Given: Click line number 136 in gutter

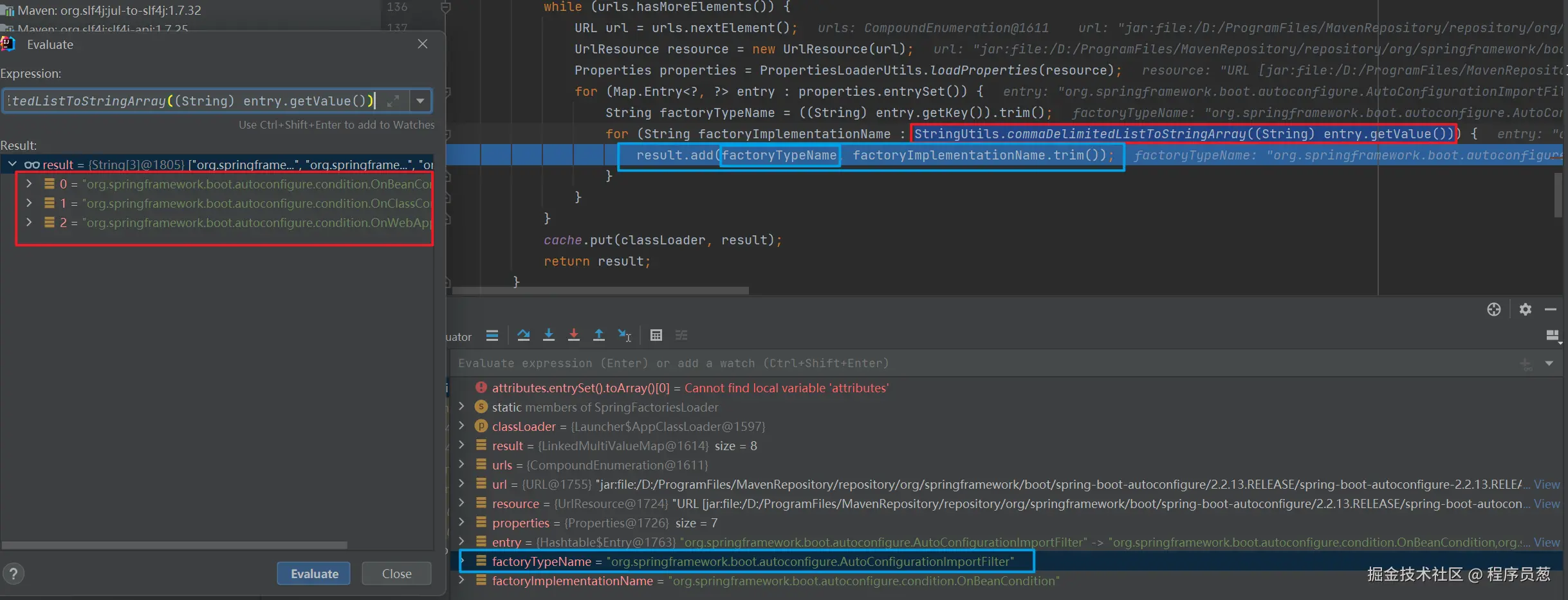Looking at the screenshot, I should (x=397, y=7).
